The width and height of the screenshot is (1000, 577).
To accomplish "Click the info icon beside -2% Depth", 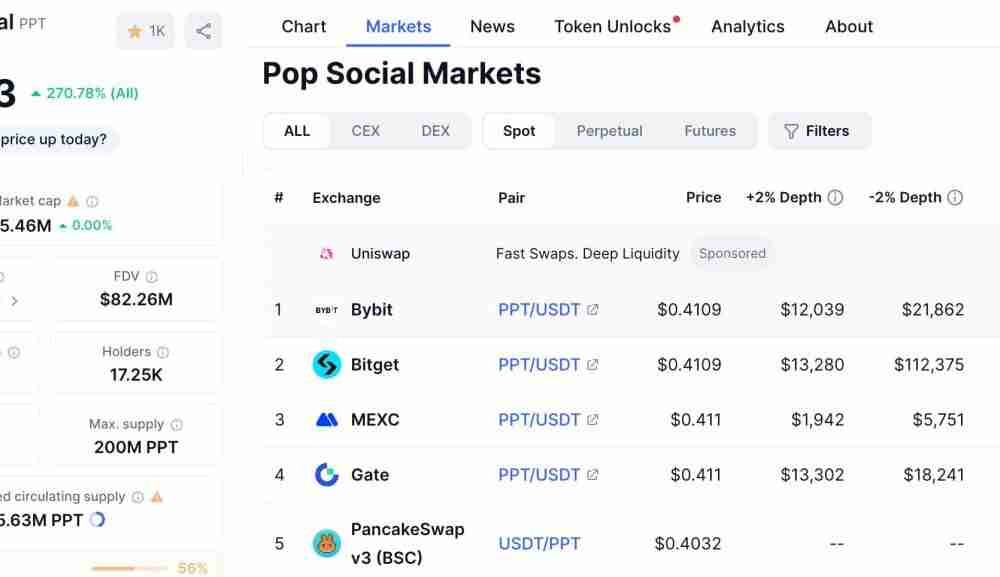I will pos(955,198).
